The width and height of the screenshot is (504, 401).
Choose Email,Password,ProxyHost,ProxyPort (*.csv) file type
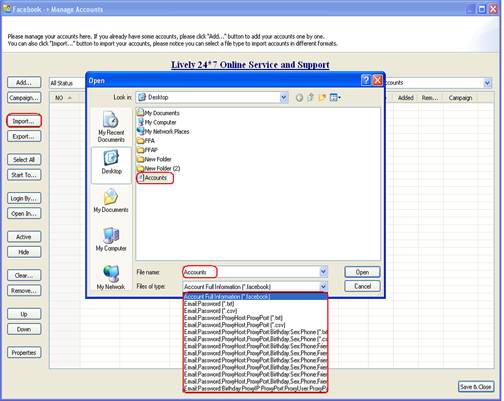(255, 325)
